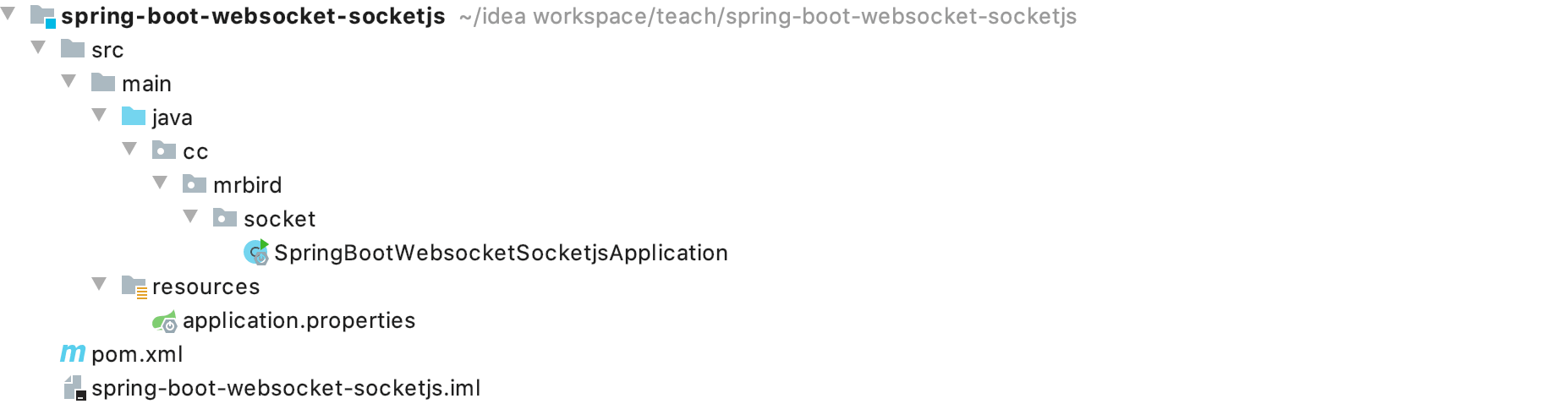Click the Spring Boot application class icon
This screenshot has height=404, width=1568.
pyautogui.click(x=255, y=252)
